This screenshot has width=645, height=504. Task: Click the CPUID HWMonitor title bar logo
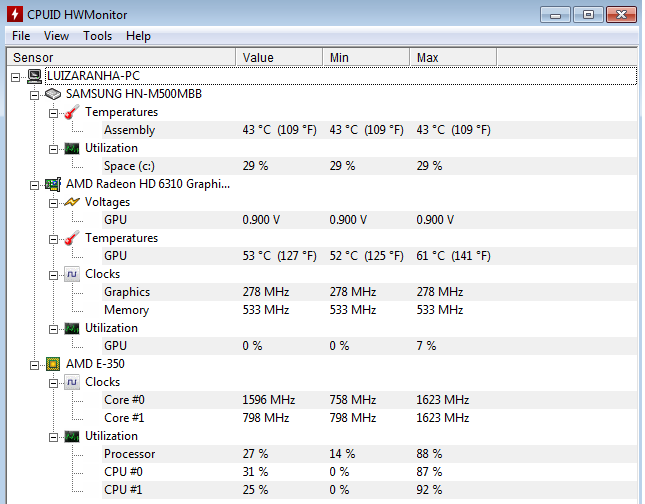coord(15,14)
